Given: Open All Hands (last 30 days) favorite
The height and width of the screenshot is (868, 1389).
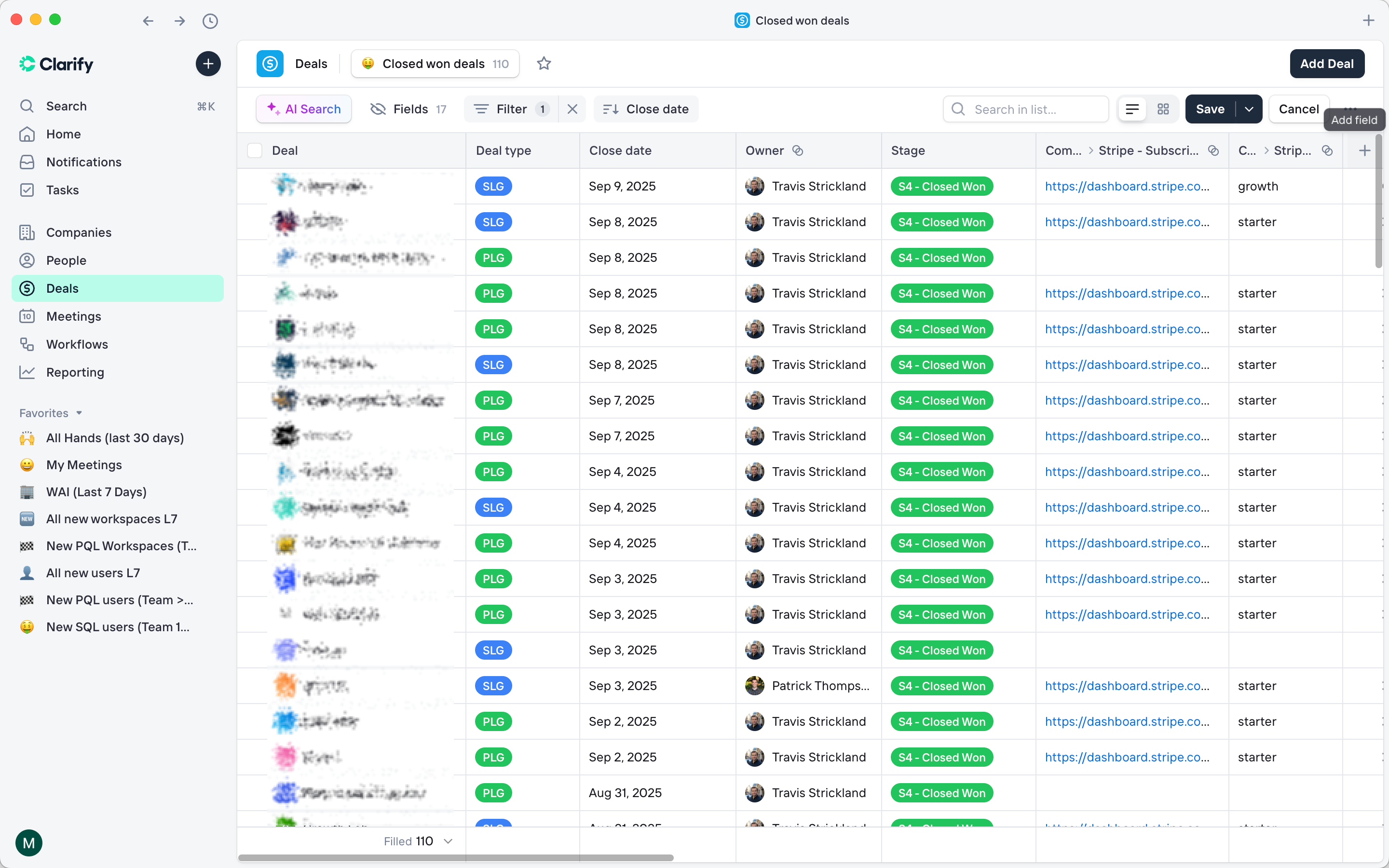Looking at the screenshot, I should pos(118,438).
